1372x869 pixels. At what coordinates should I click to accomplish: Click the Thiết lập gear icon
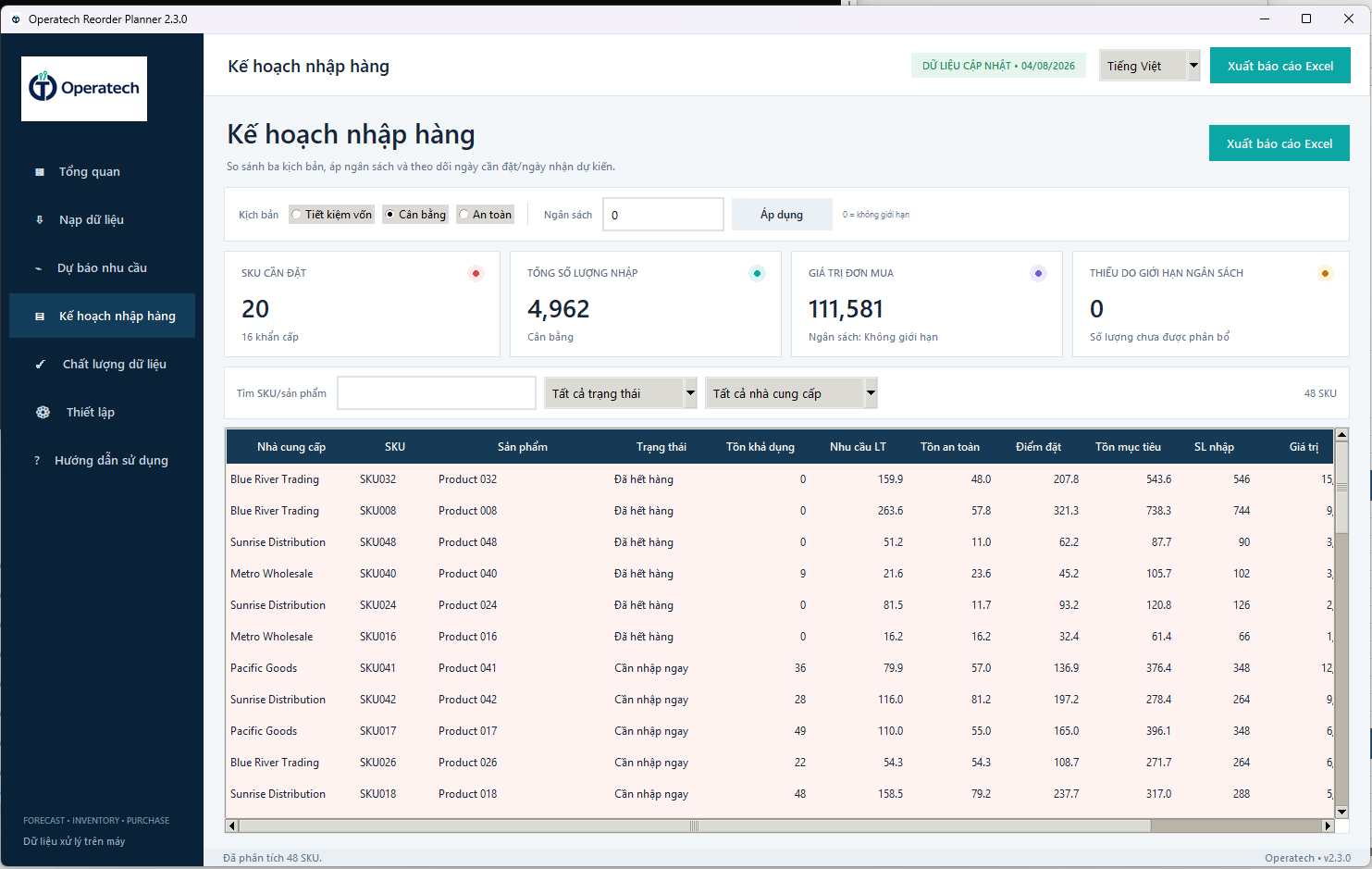(43, 413)
